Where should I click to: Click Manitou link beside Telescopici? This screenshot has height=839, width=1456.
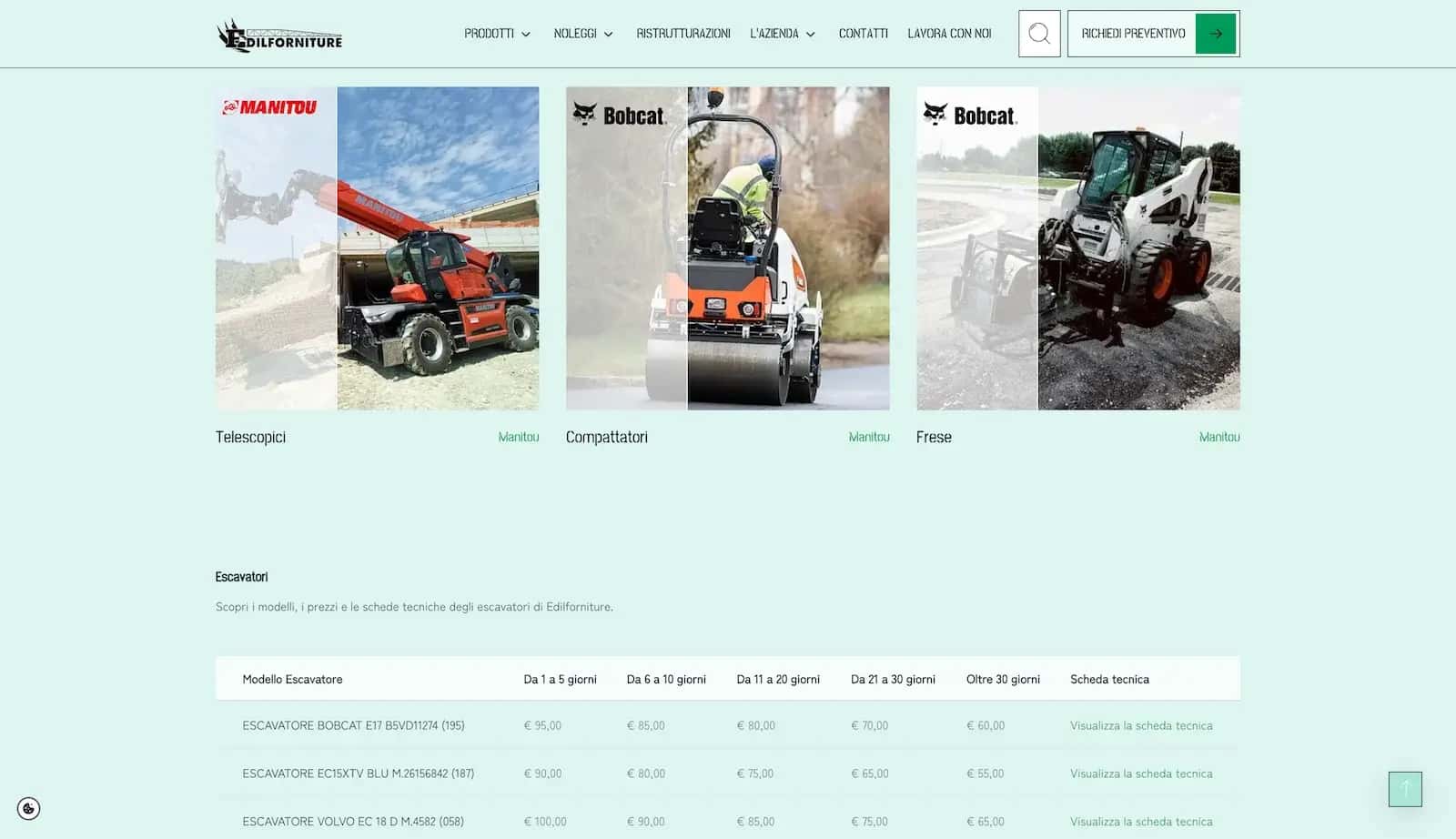click(519, 437)
